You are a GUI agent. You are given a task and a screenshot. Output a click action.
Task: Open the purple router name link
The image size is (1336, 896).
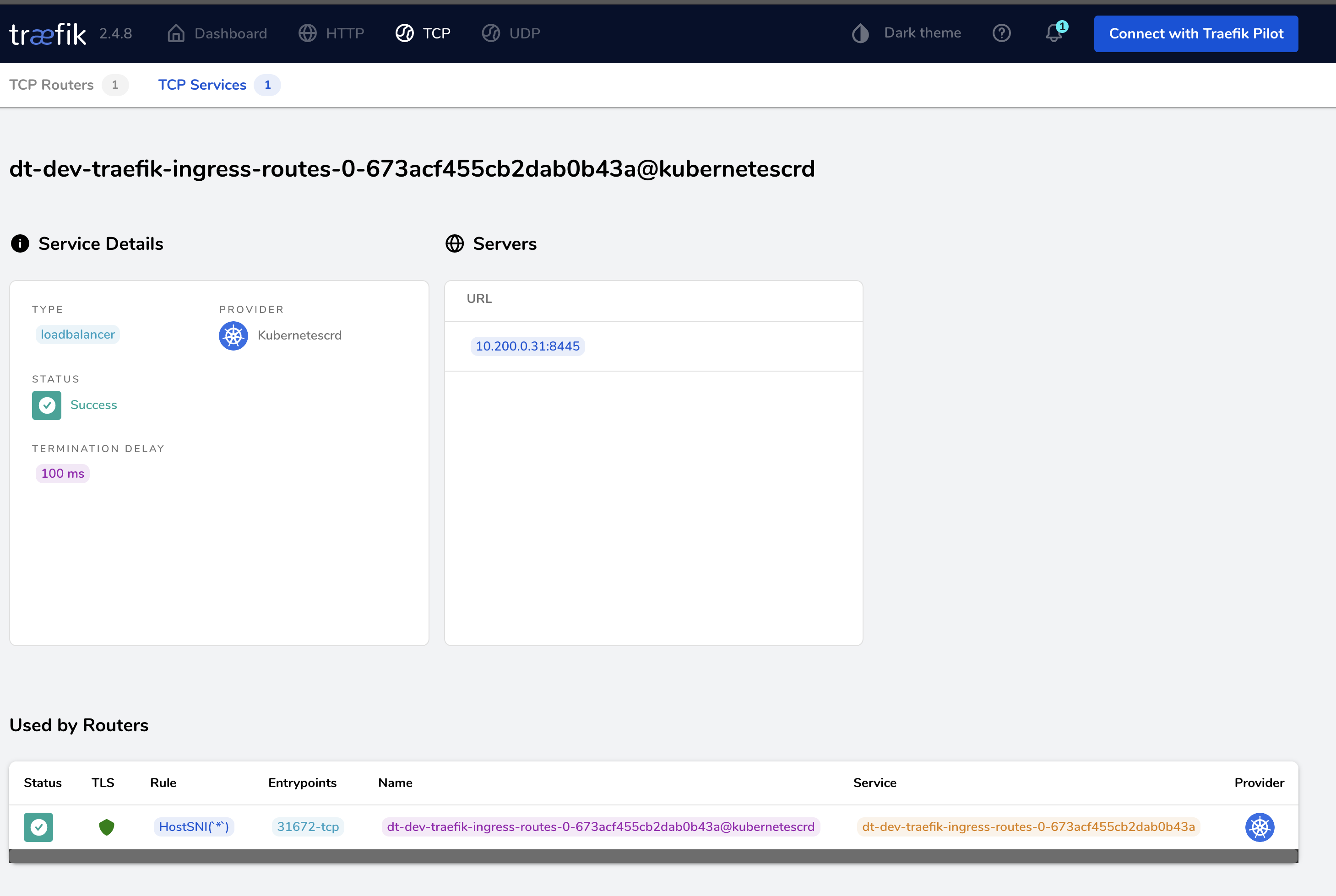pos(600,827)
